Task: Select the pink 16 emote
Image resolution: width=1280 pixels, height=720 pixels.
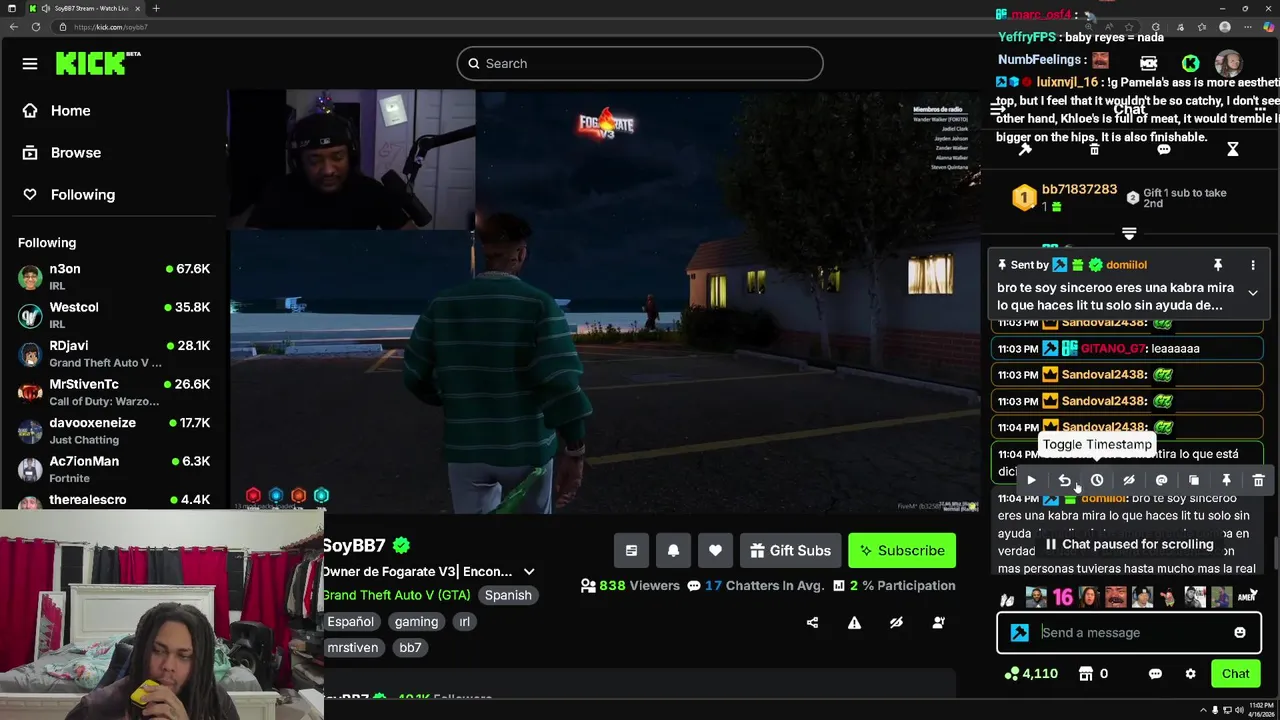Action: click(1062, 598)
